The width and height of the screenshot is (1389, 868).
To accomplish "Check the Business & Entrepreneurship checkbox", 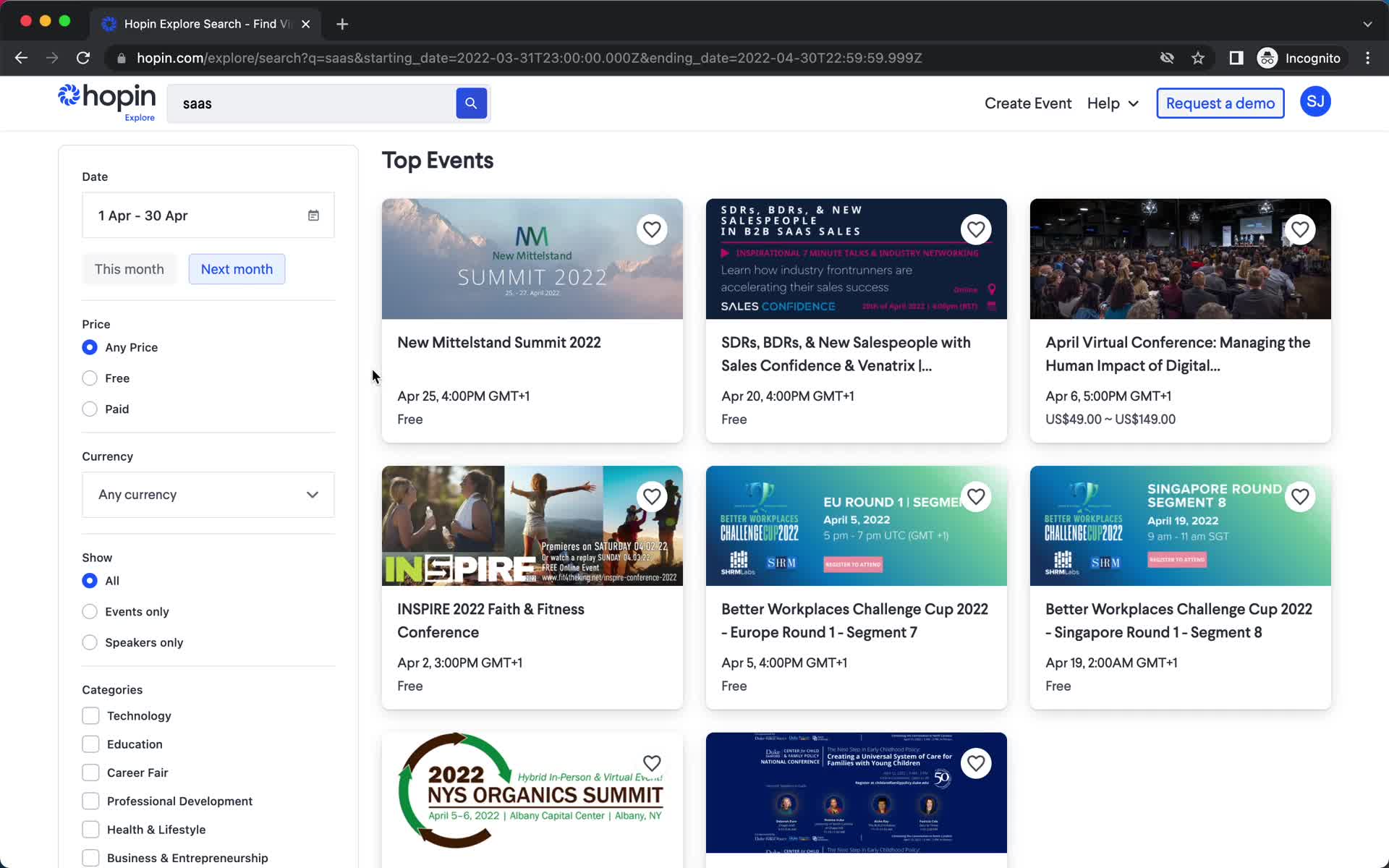I will pos(90,858).
